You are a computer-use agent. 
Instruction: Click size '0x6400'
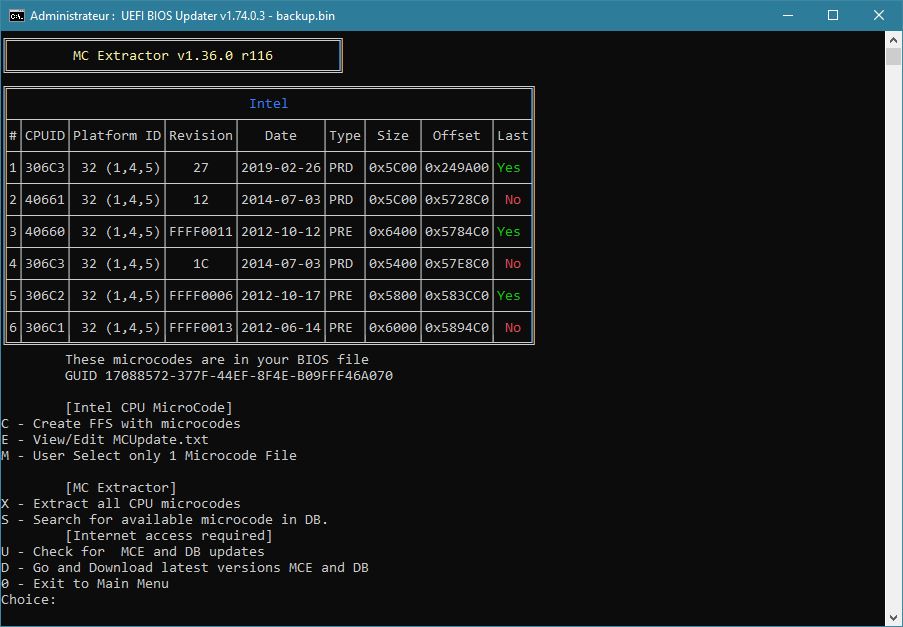tap(393, 231)
